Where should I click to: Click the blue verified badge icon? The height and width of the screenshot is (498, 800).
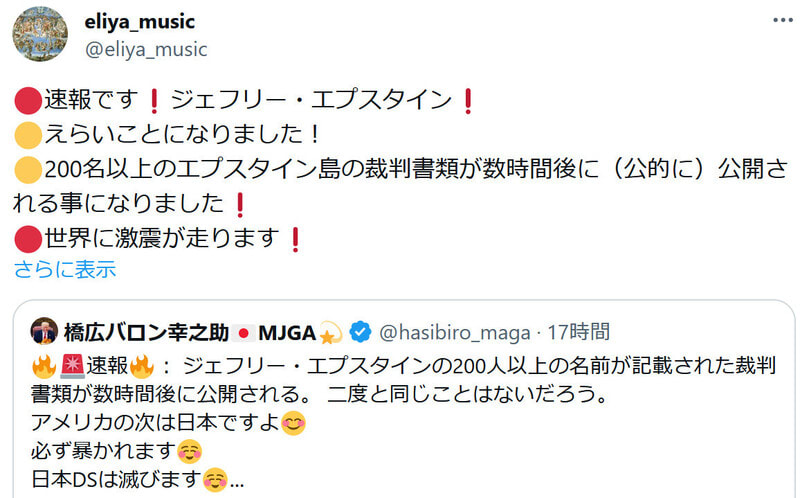coord(361,332)
